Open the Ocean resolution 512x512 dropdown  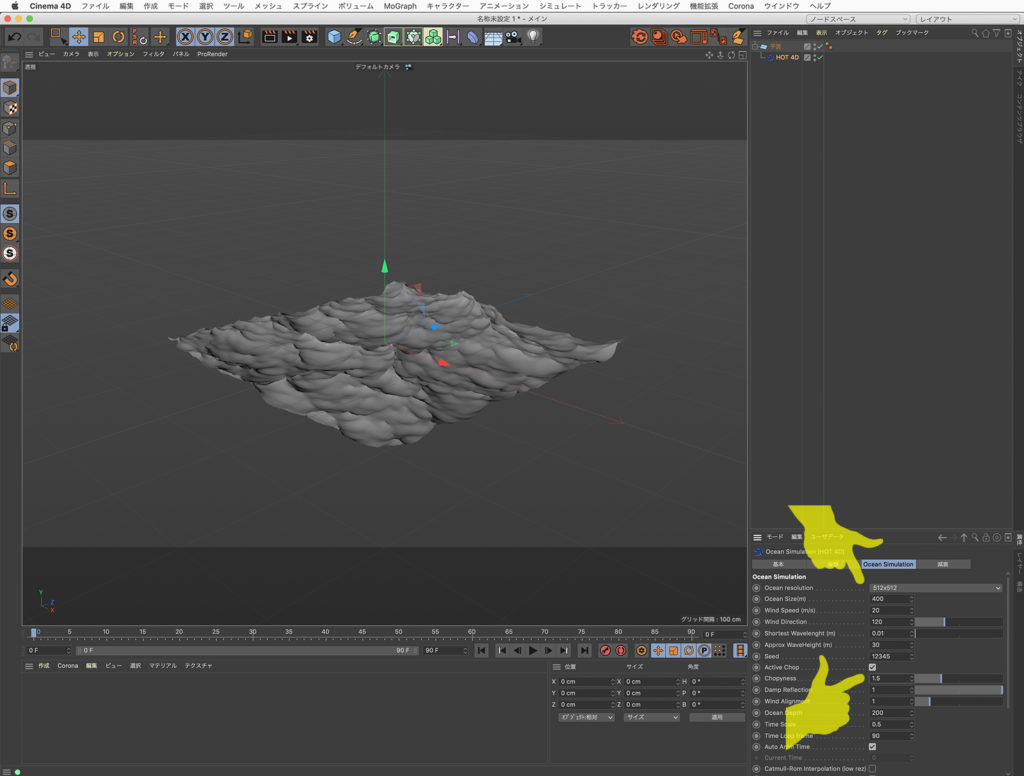[935, 588]
